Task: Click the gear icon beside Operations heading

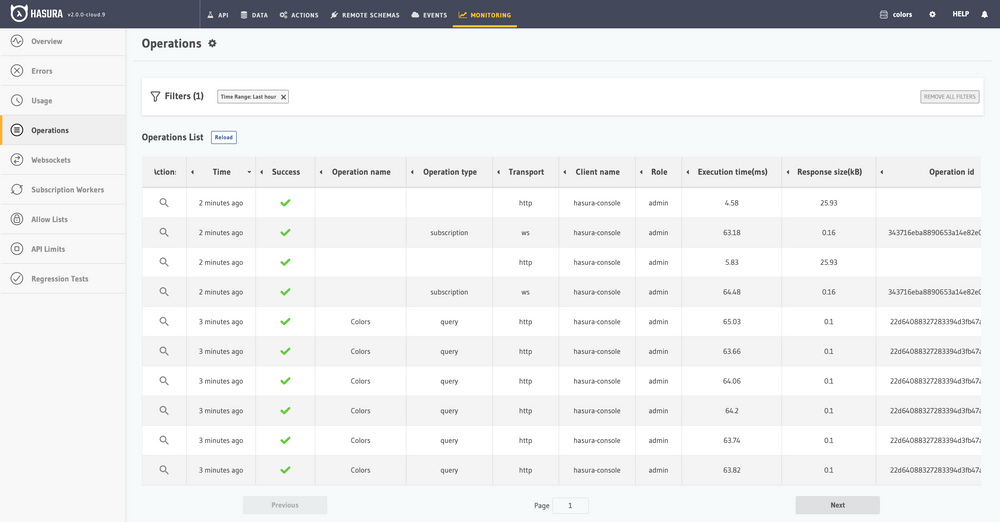Action: tap(212, 44)
